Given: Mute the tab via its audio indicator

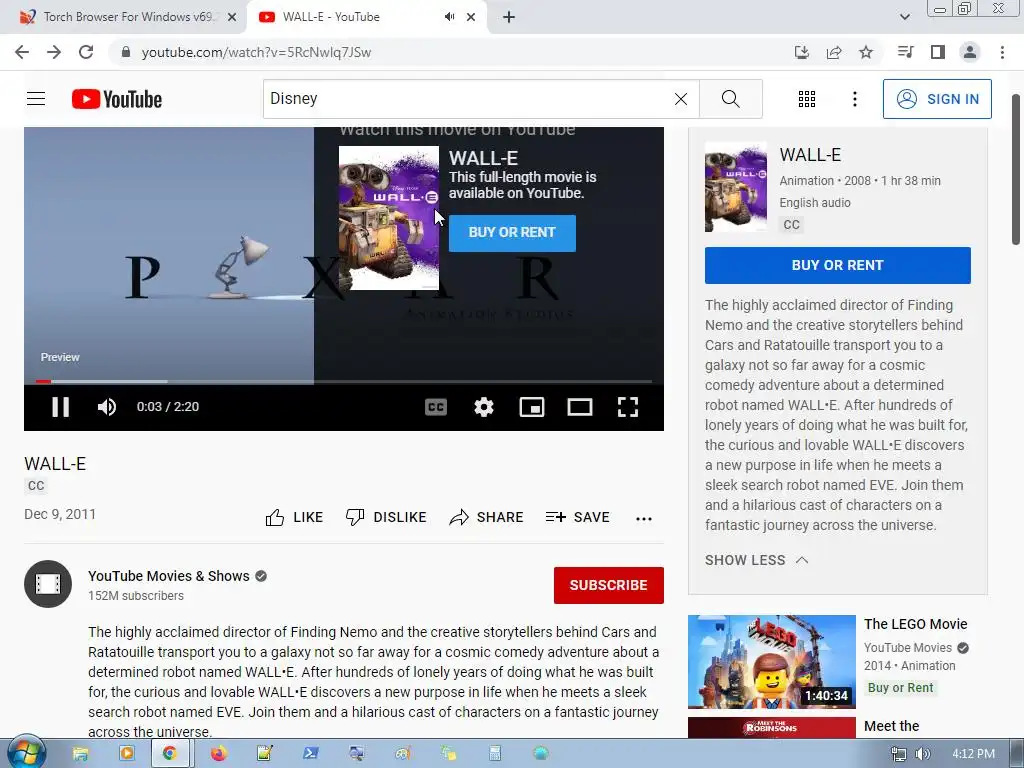Looking at the screenshot, I should click(x=449, y=17).
